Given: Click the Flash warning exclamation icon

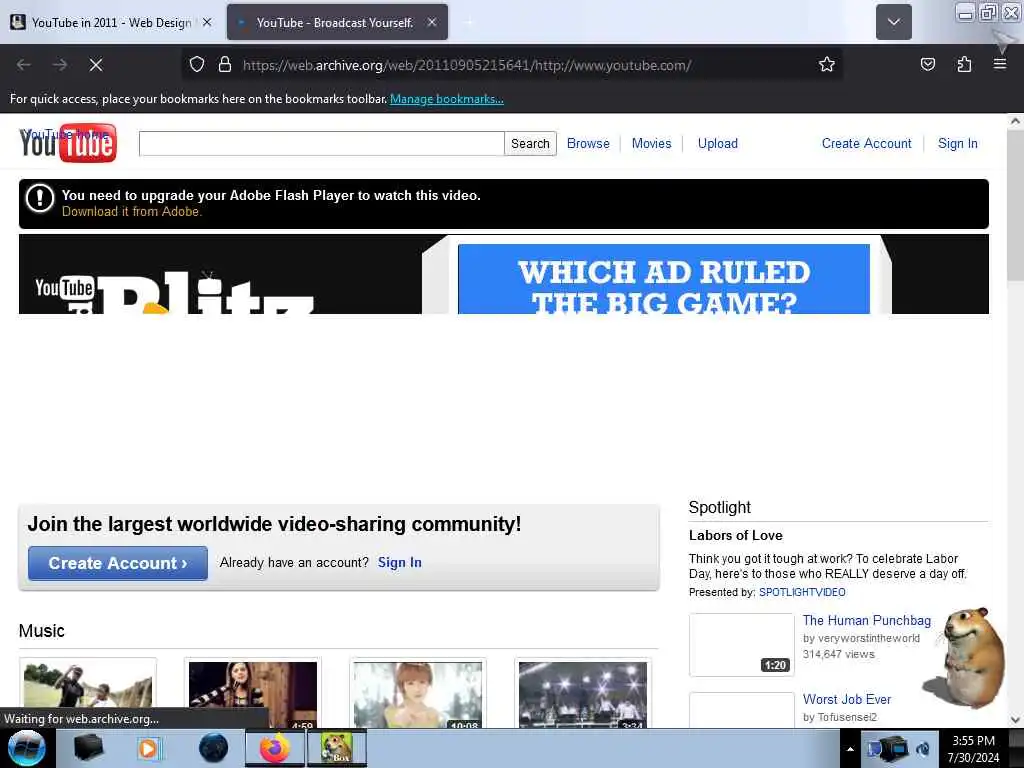Looking at the screenshot, I should coord(40,198).
